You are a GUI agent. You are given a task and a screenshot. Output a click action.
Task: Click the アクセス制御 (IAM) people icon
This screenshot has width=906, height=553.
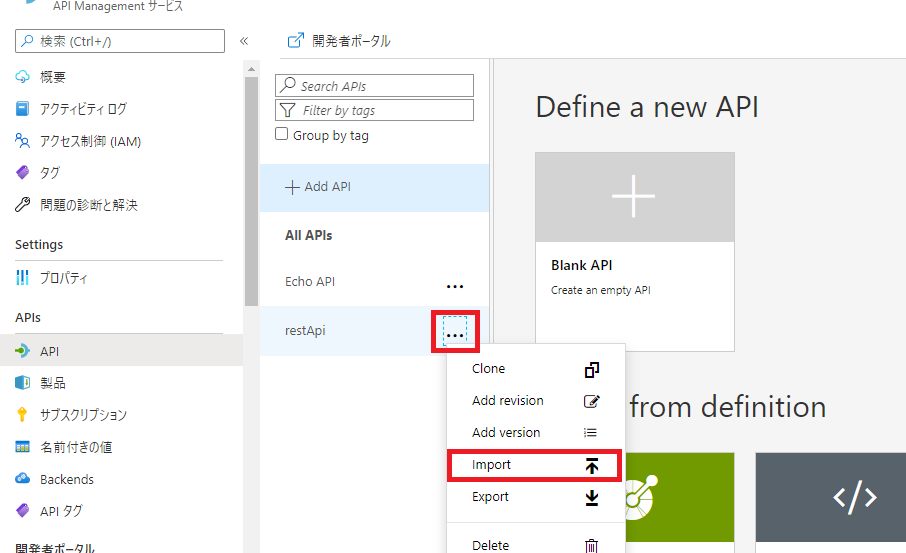(22, 141)
